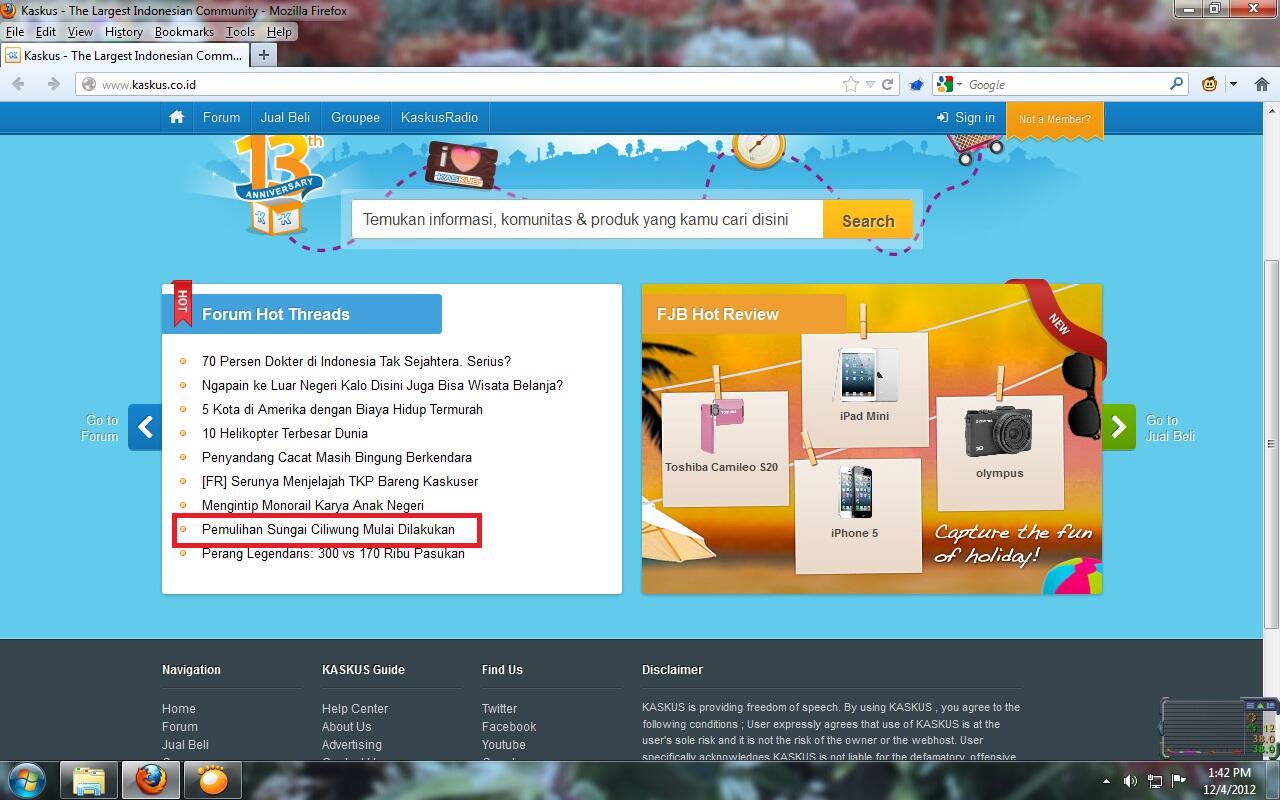Open a new tab with plus button
This screenshot has width=1280, height=800.
pos(264,56)
